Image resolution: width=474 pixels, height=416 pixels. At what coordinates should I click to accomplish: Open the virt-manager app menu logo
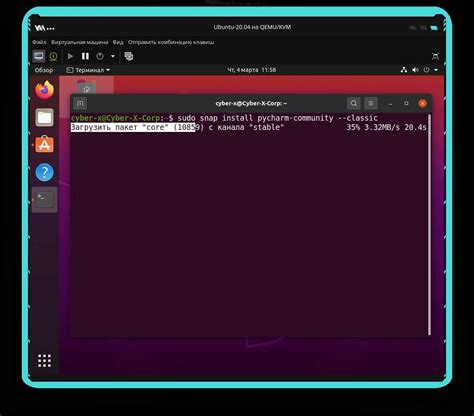pos(45,28)
